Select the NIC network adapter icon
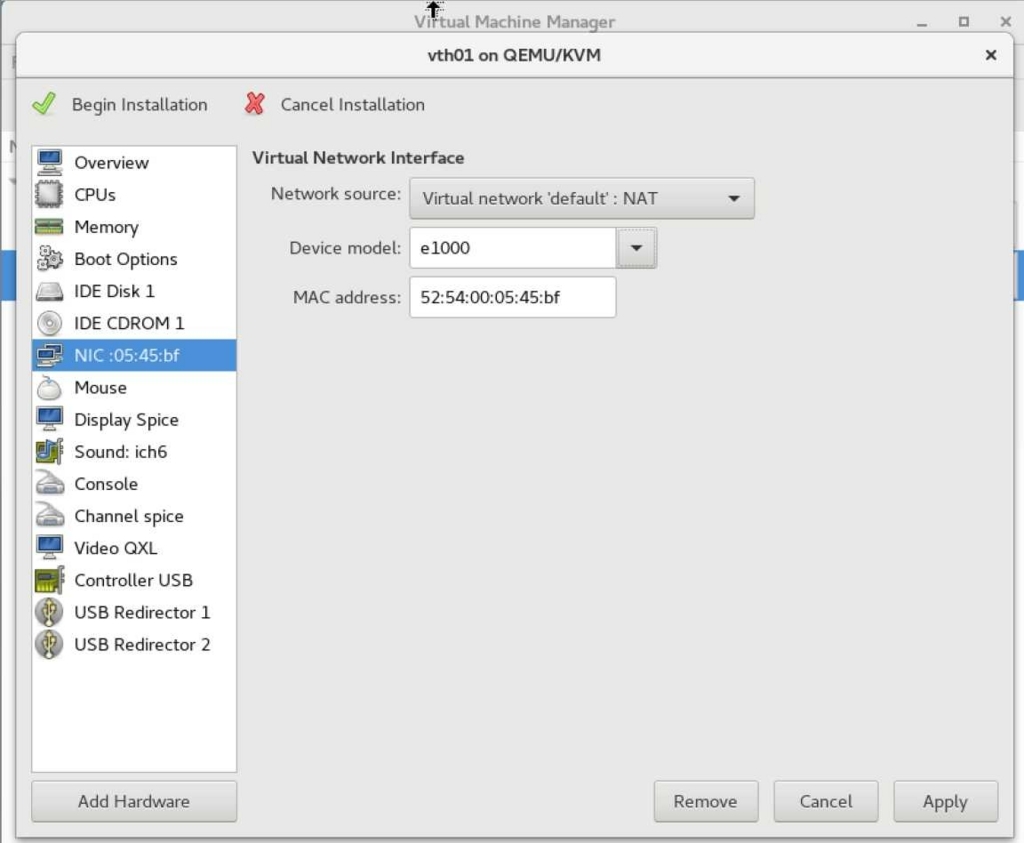Image resolution: width=1024 pixels, height=843 pixels. point(50,355)
